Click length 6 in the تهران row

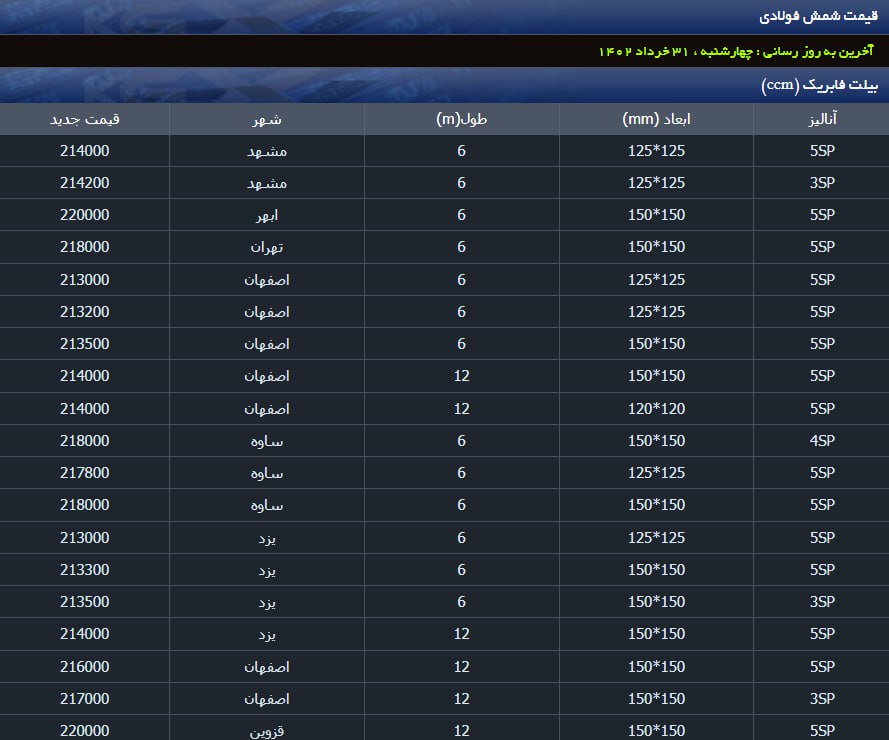tap(462, 247)
